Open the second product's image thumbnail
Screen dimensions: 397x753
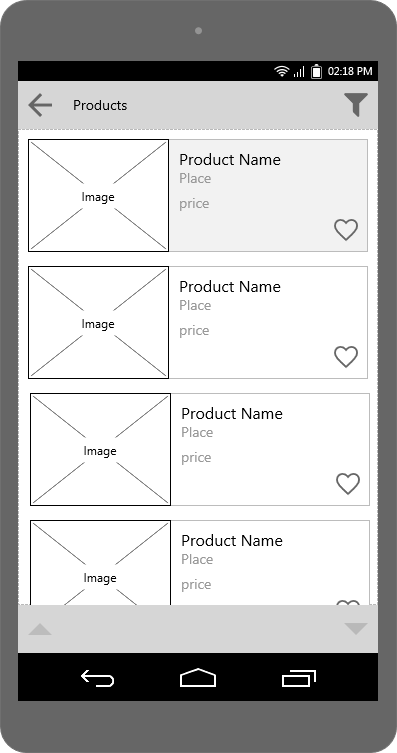point(98,322)
